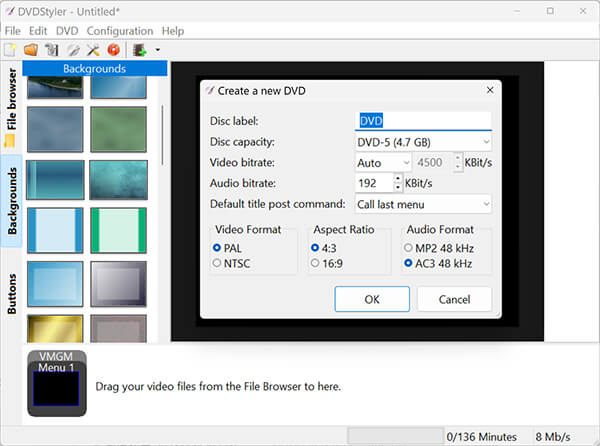Screen dimensions: 600x446
Task: Select the VMGM Menu 1 thumbnail
Action: (57, 383)
